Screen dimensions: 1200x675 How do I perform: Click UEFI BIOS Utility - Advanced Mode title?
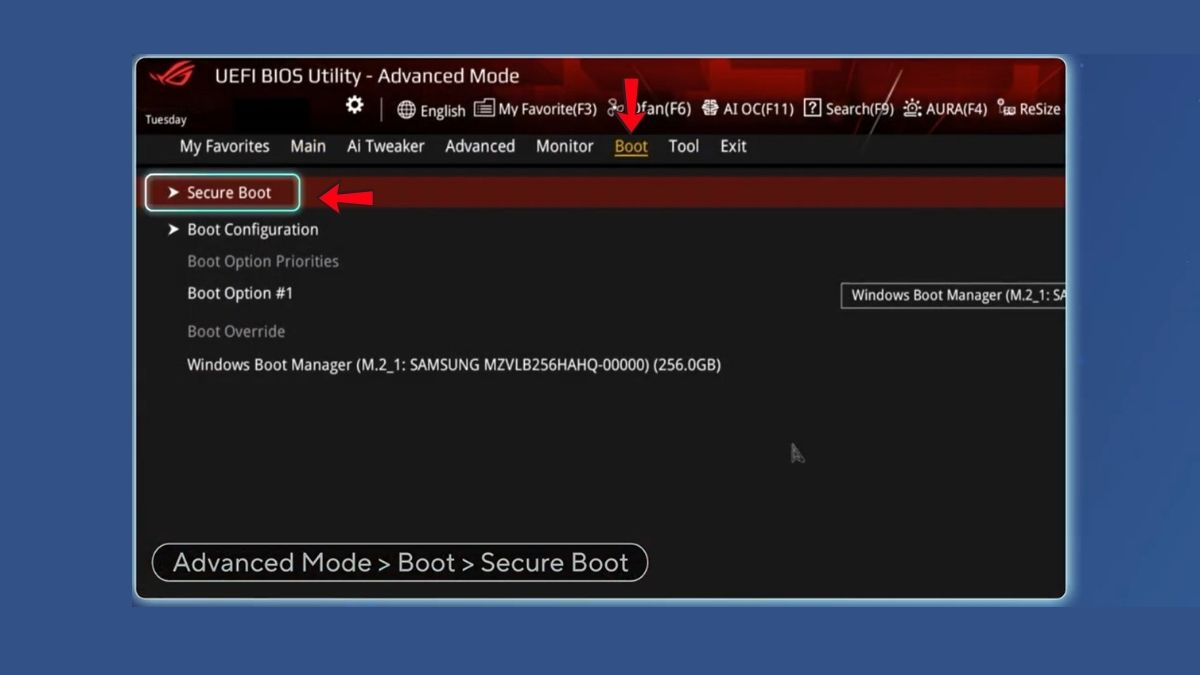[x=367, y=76]
